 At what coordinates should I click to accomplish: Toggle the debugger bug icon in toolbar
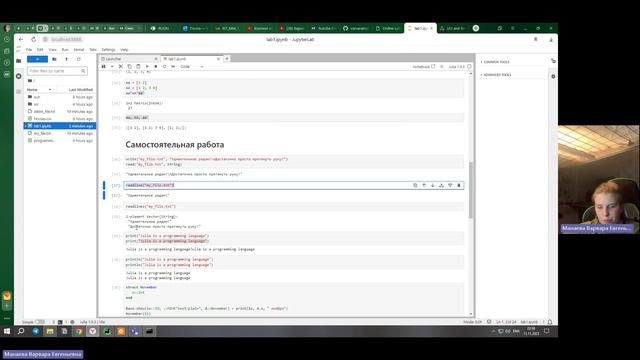pyautogui.click(x=442, y=67)
